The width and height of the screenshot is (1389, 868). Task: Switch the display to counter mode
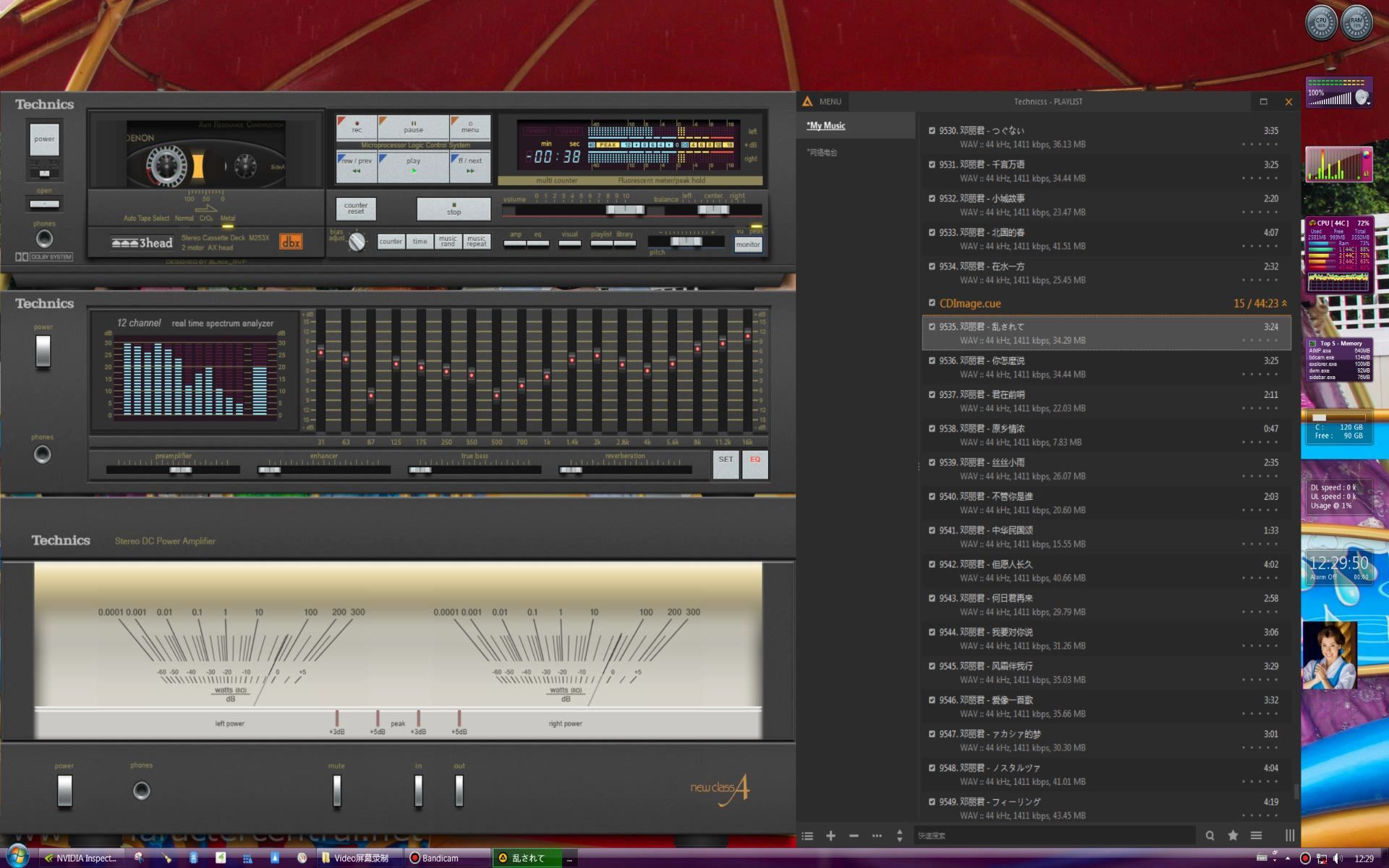[391, 242]
